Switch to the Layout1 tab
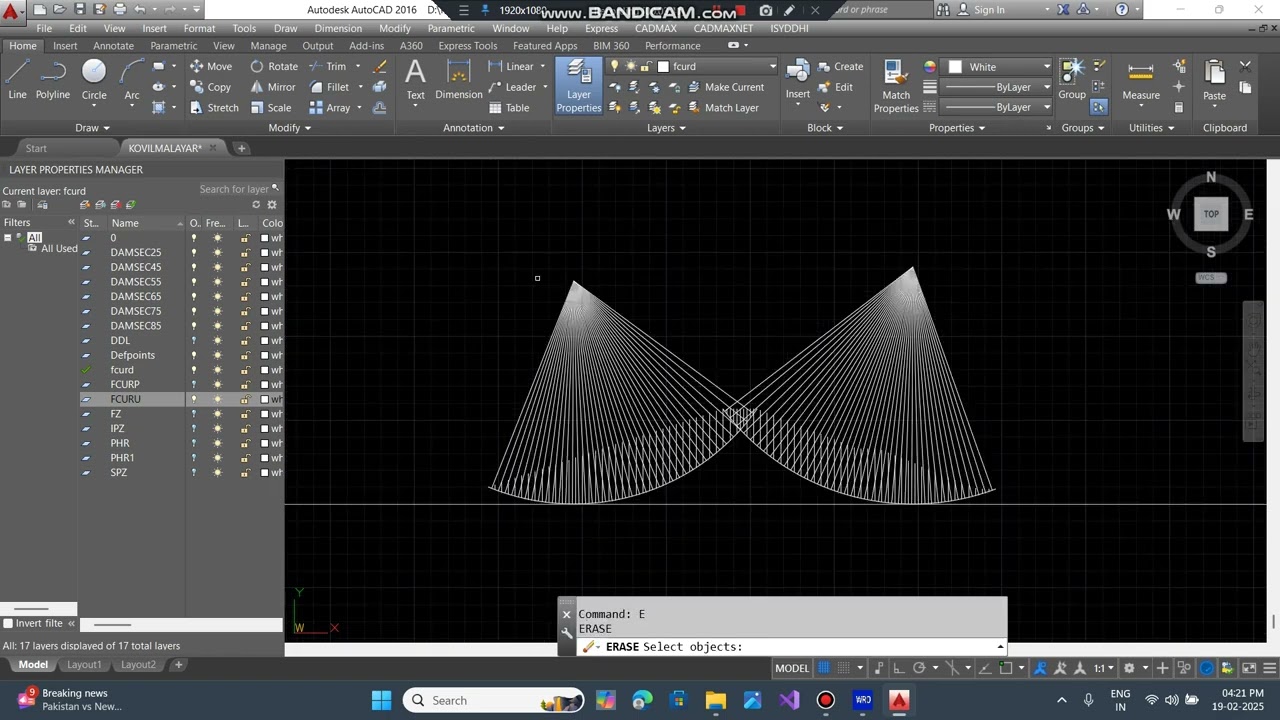 point(84,665)
